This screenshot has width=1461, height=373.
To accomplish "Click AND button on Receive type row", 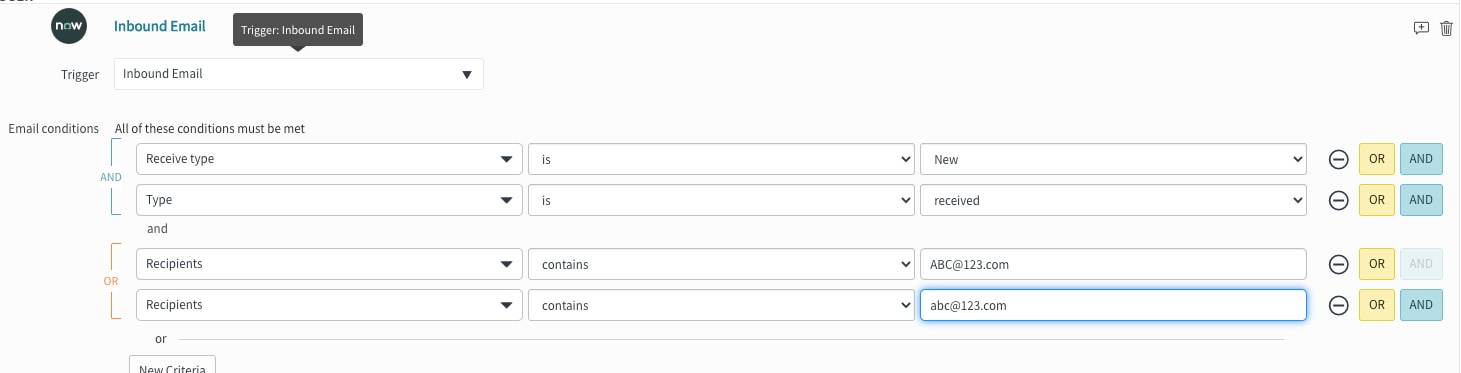I will [1421, 159].
